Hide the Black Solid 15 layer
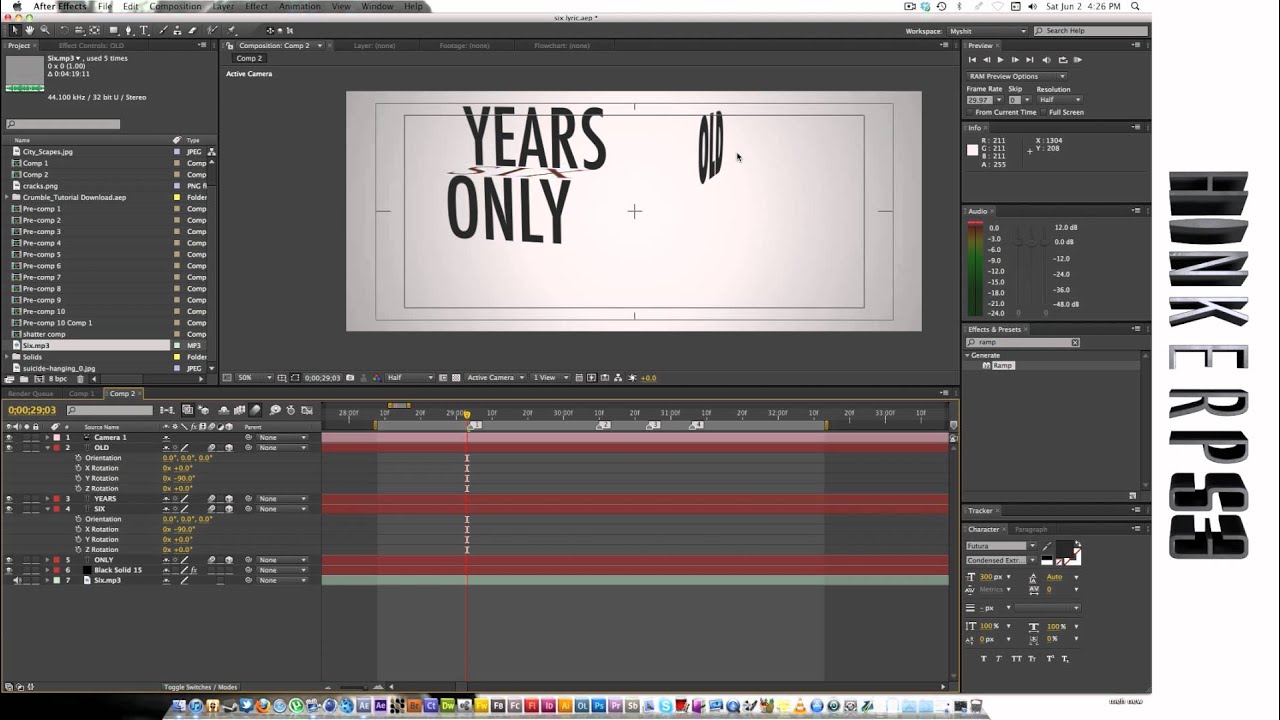 tap(9, 570)
